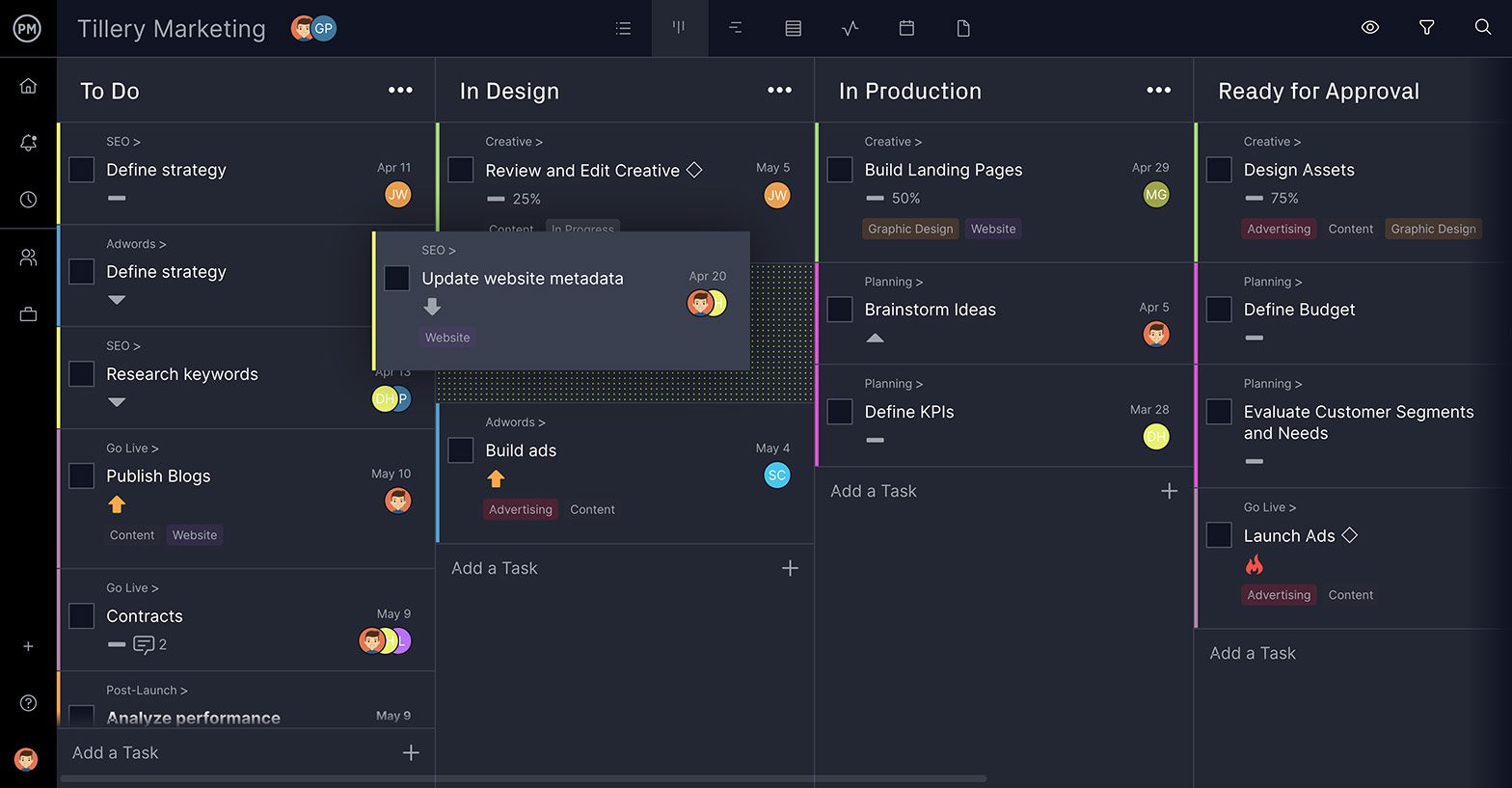Click the Website tag on Publish Blogs
This screenshot has width=1512, height=788.
pos(195,535)
